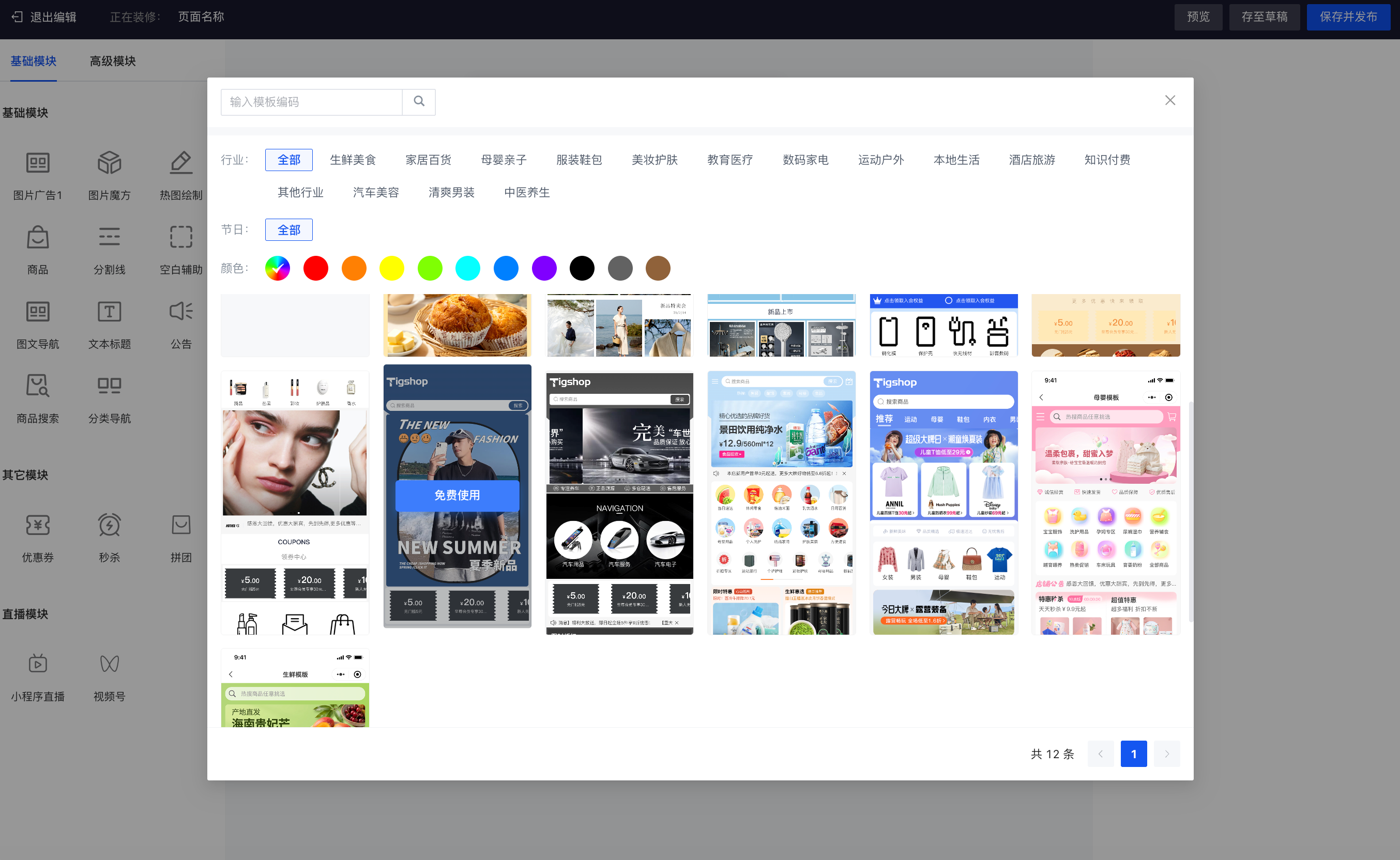Add the 优惠券 coupon module
1400x860 pixels.
click(38, 525)
